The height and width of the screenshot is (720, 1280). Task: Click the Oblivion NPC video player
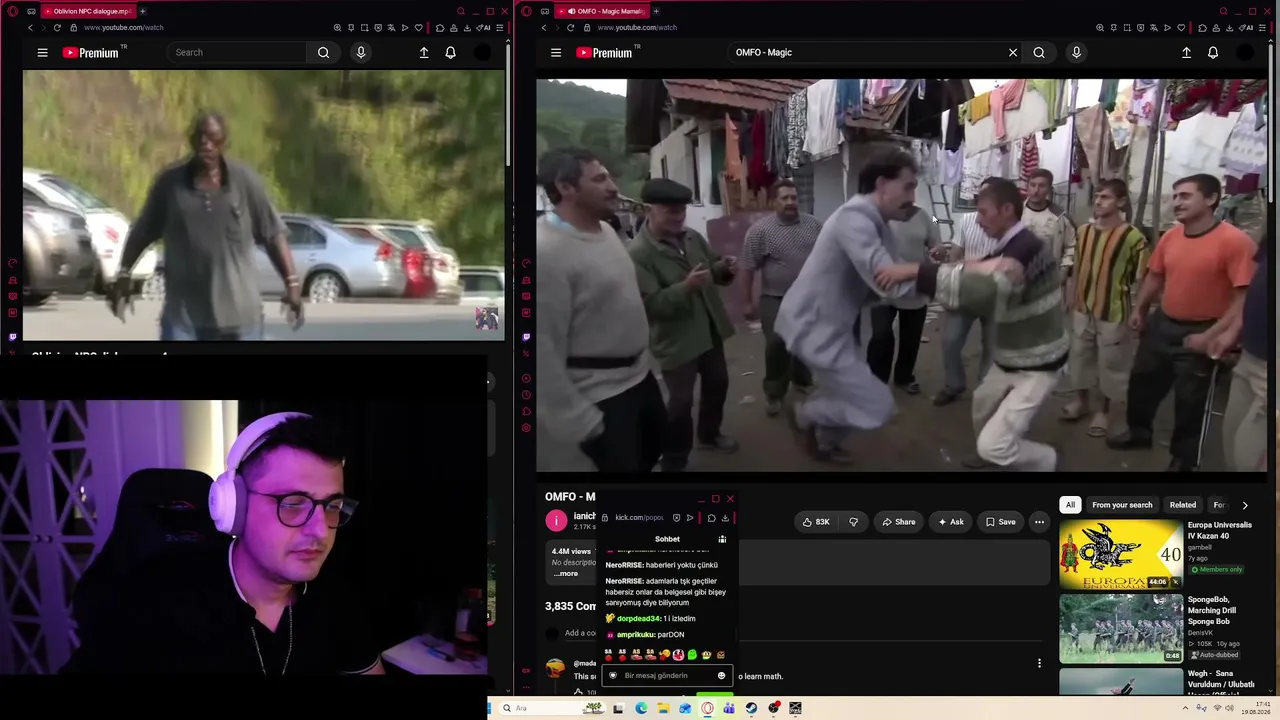click(264, 205)
